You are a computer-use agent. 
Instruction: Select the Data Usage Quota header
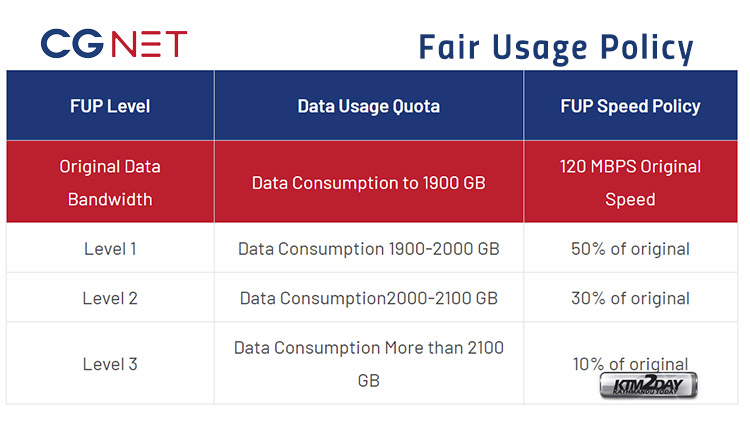[x=369, y=106]
